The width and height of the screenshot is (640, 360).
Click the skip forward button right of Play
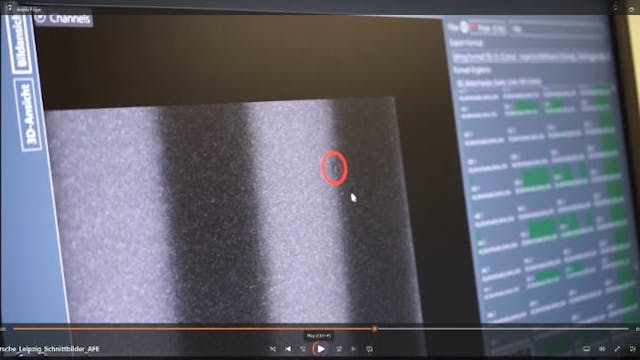[339, 349]
